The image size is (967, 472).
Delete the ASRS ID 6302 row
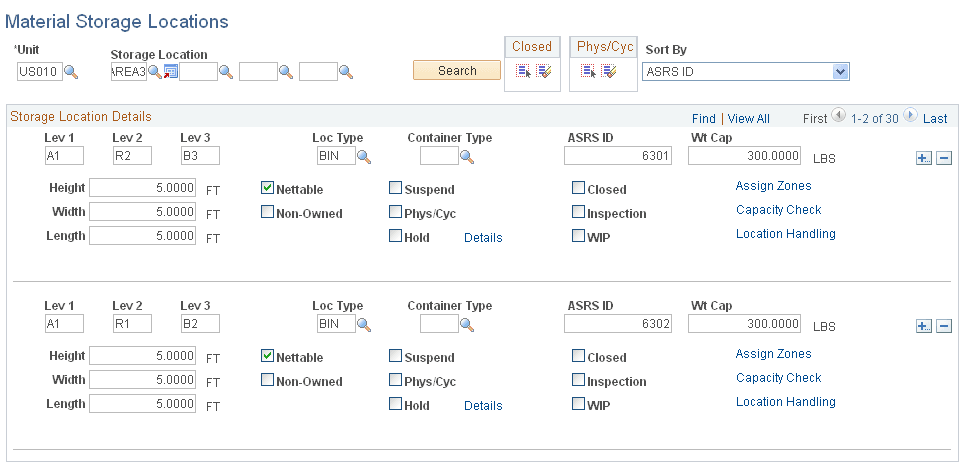tap(943, 326)
